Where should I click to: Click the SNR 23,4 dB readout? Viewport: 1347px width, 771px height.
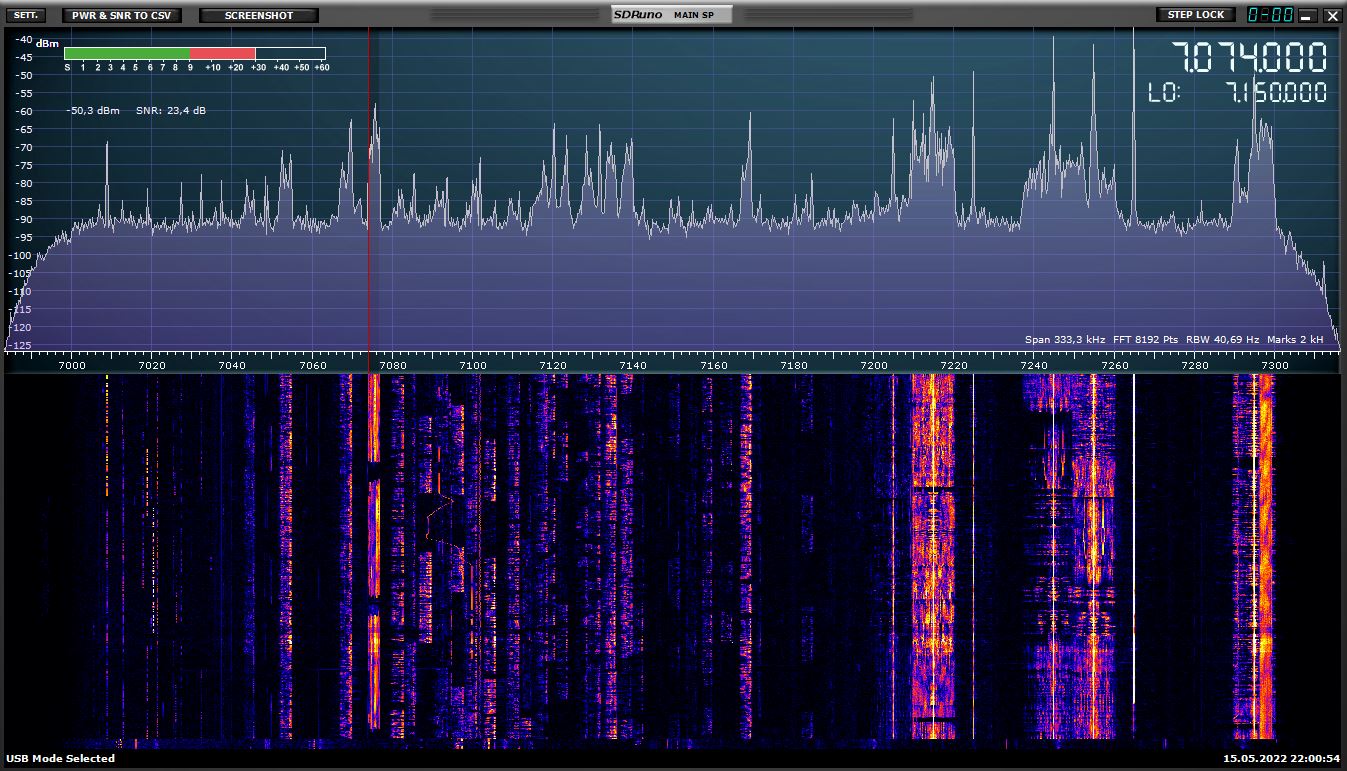click(171, 110)
